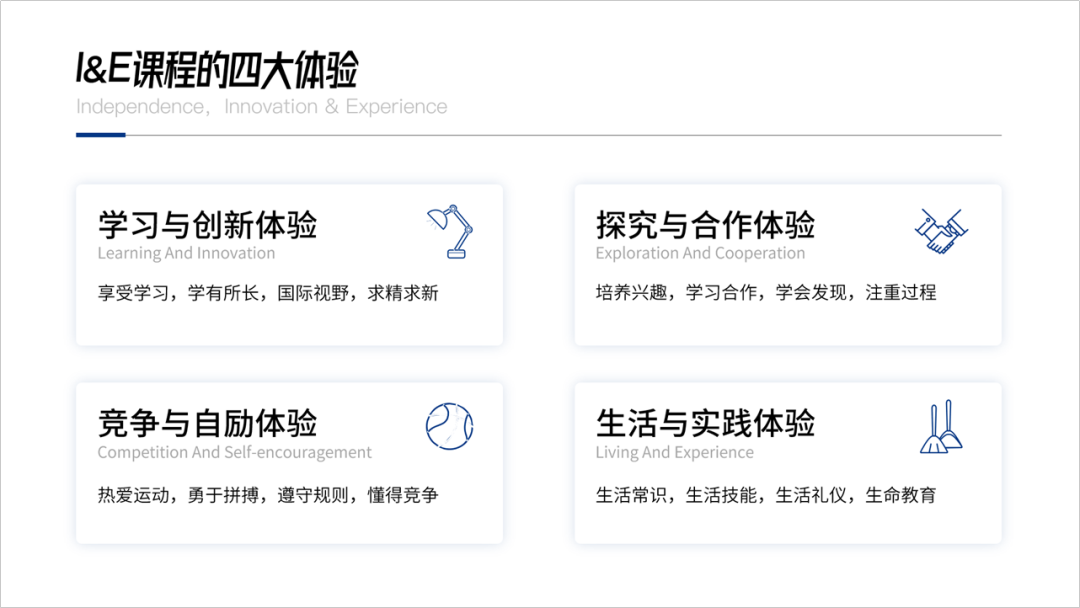Click the text 热爱运动，勇于拼搏，遵守规则，懂得竞争
Viewport: 1080px width, 608px height.
click(268, 495)
